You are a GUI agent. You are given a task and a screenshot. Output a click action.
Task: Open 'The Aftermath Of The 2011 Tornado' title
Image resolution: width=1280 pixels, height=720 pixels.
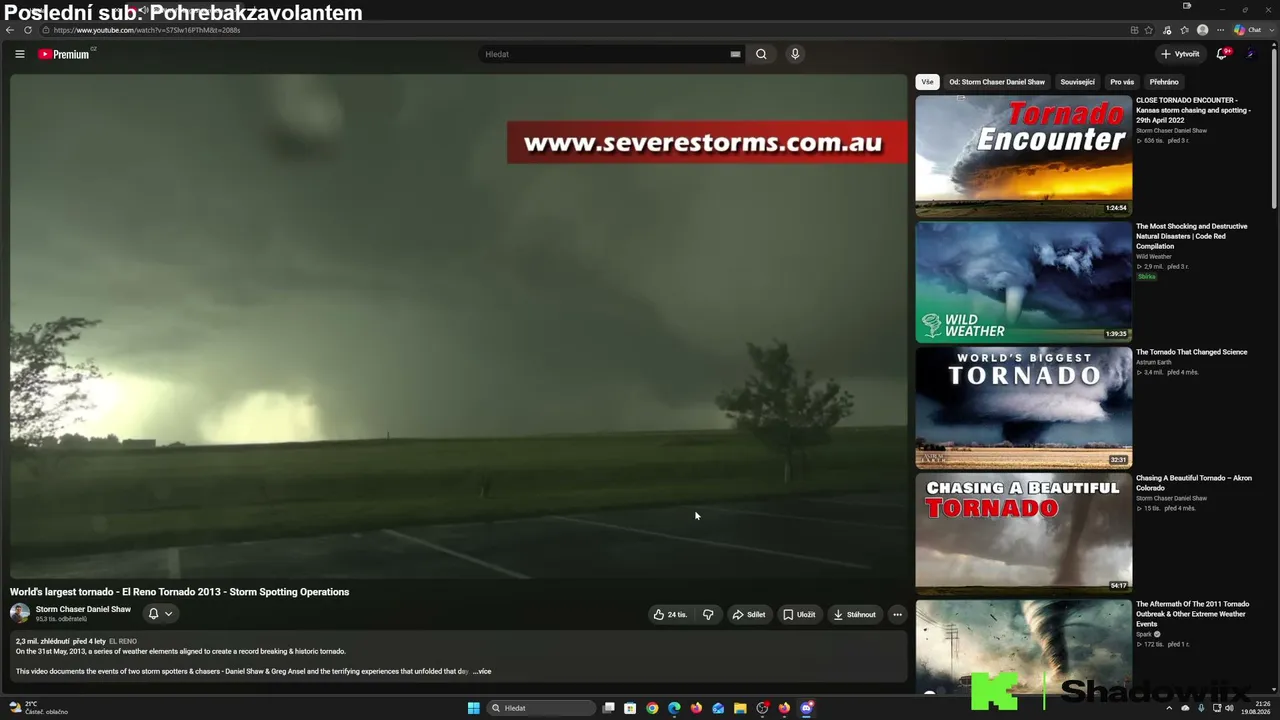pyautogui.click(x=1193, y=614)
